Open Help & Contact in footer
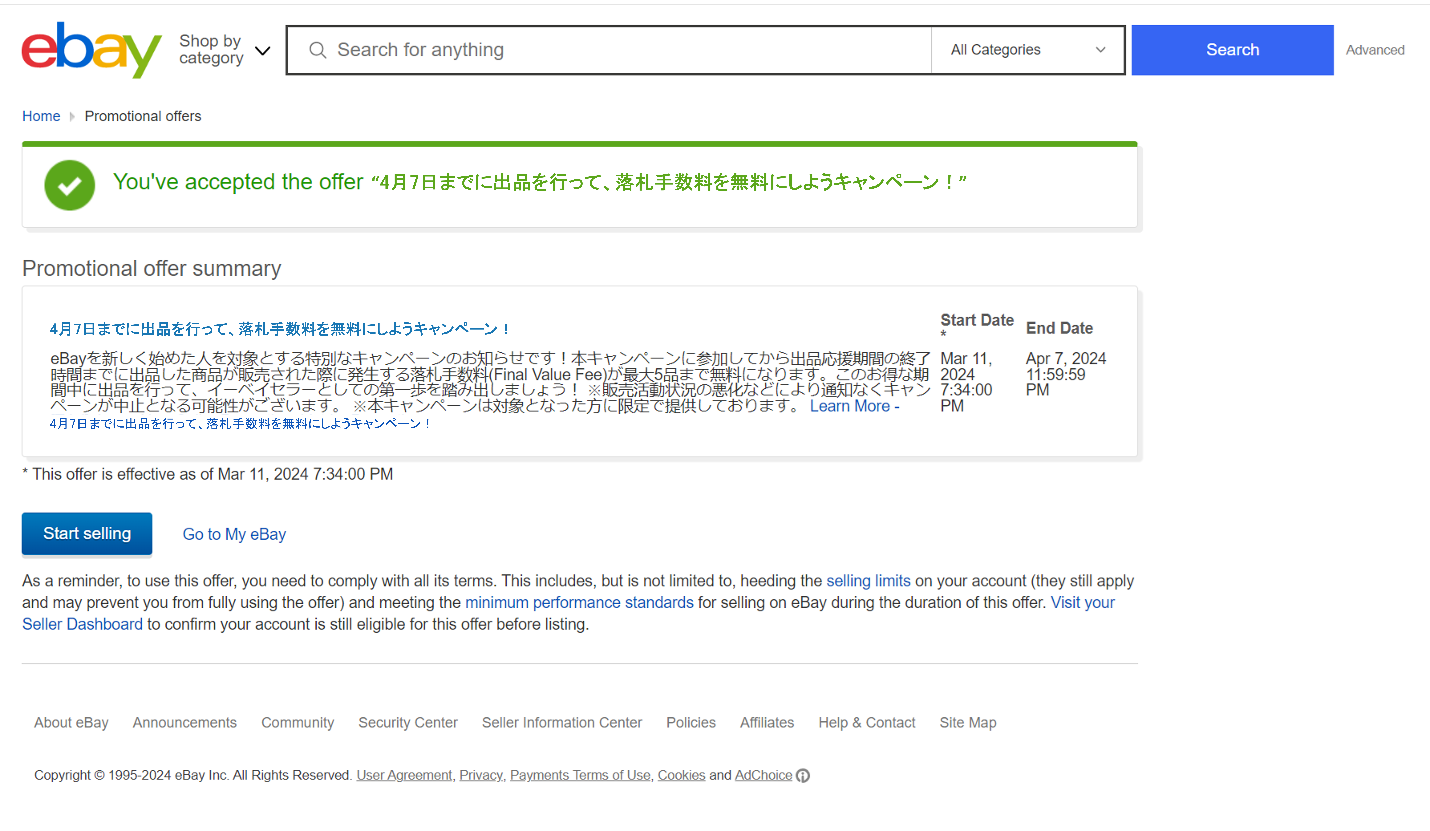 (x=866, y=723)
